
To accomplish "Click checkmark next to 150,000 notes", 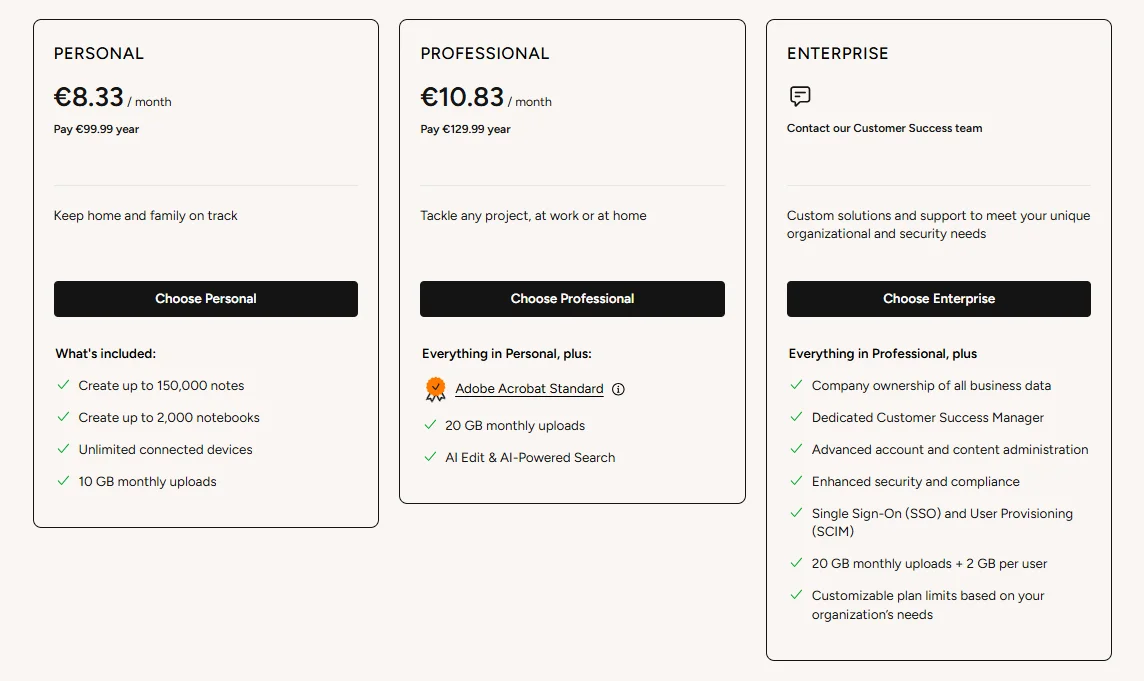I will coord(63,385).
